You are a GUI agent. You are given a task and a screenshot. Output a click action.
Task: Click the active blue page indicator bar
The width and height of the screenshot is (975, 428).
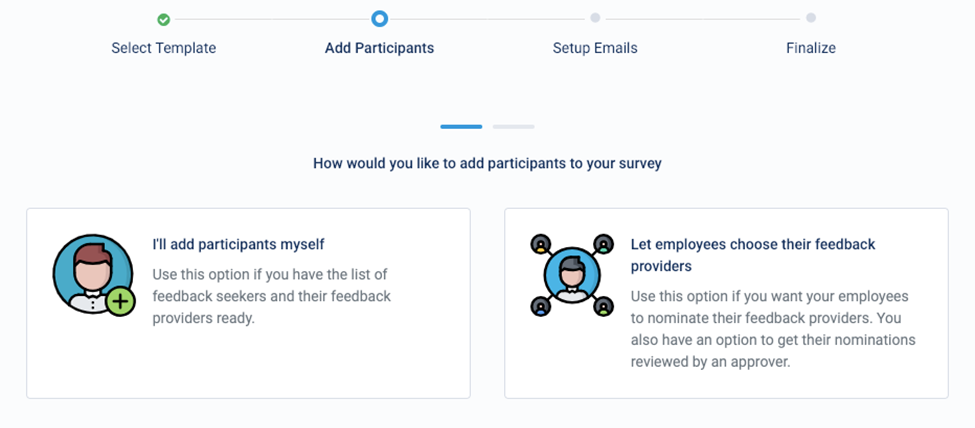[x=461, y=127]
